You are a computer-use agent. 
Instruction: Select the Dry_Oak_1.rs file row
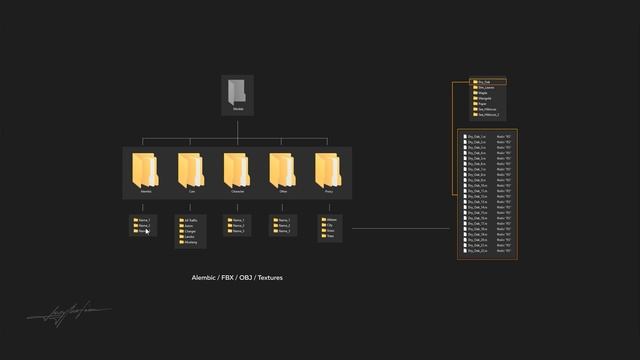click(487, 136)
